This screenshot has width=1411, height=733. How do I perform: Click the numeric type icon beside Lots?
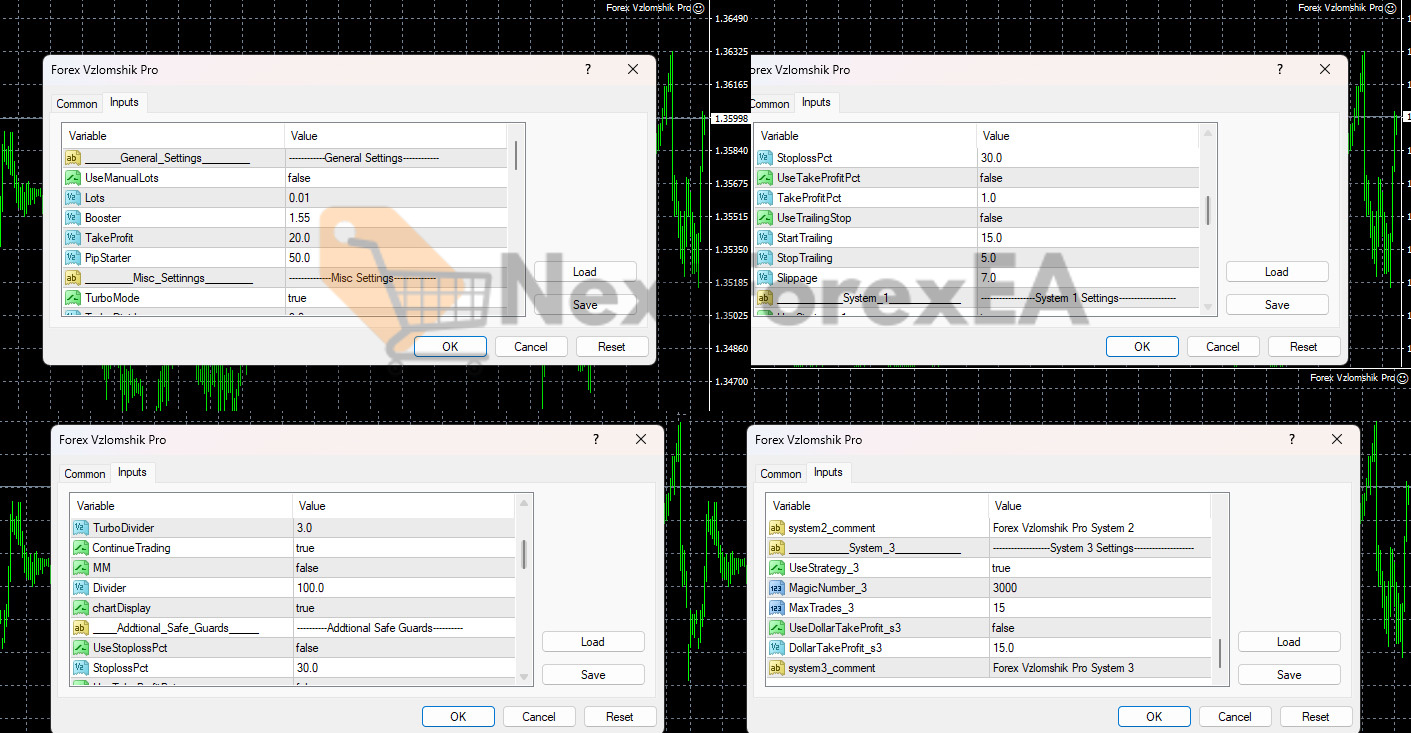[72, 197]
